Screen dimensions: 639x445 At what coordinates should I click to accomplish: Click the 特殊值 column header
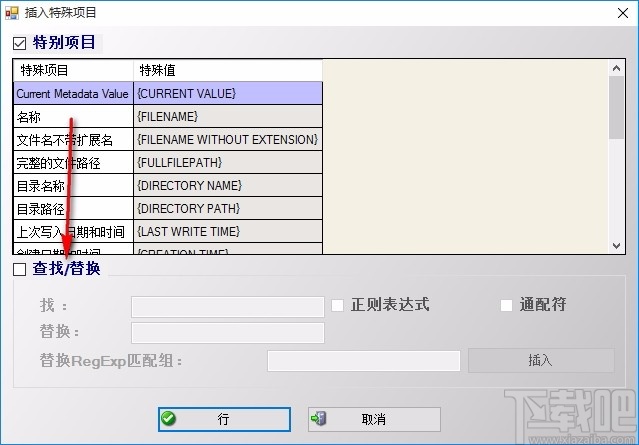tap(228, 70)
